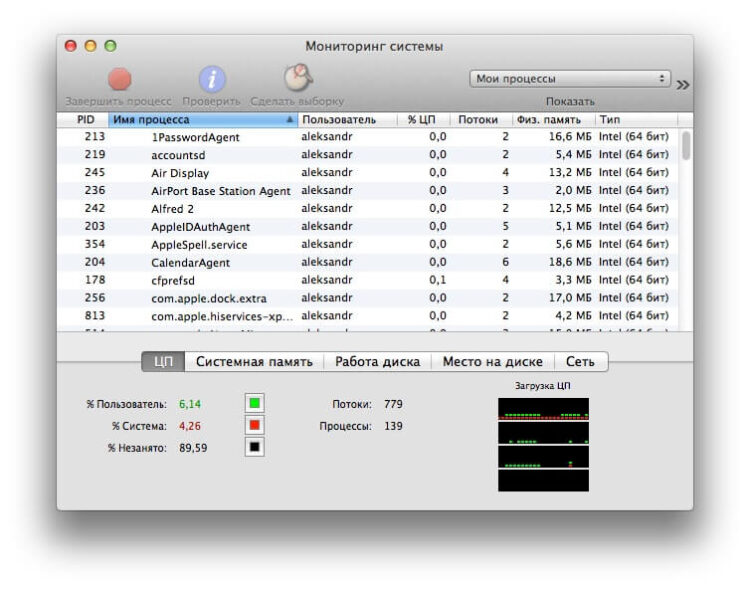Expand the toolbar overflow chevron
Image resolution: width=750 pixels, height=589 pixels.
[x=683, y=85]
